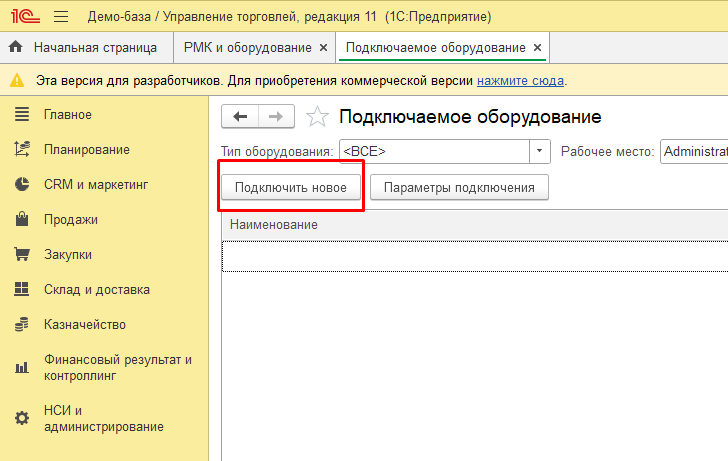Open НСИ и администрирование section
The height and width of the screenshot is (461, 728).
[x=103, y=418]
